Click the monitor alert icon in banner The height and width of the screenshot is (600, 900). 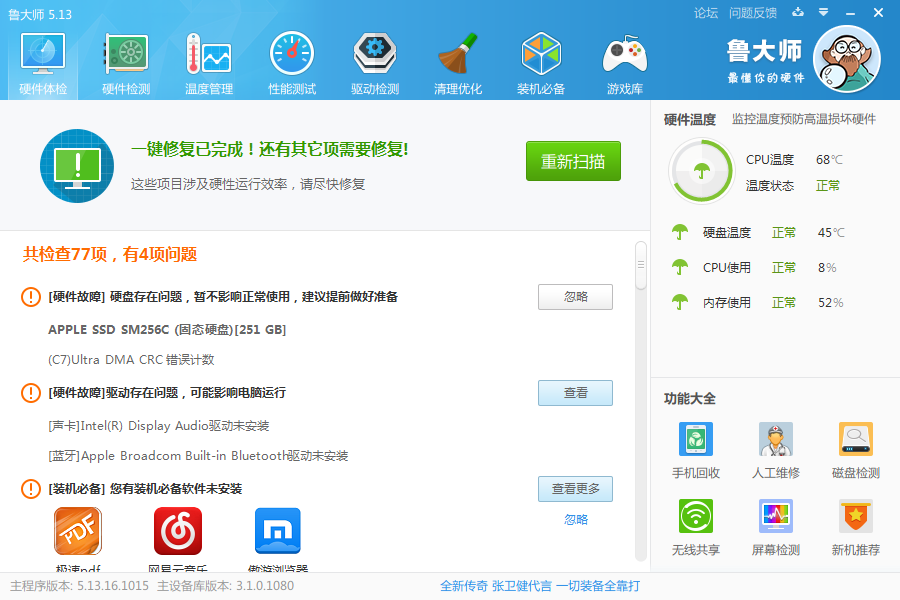77,166
